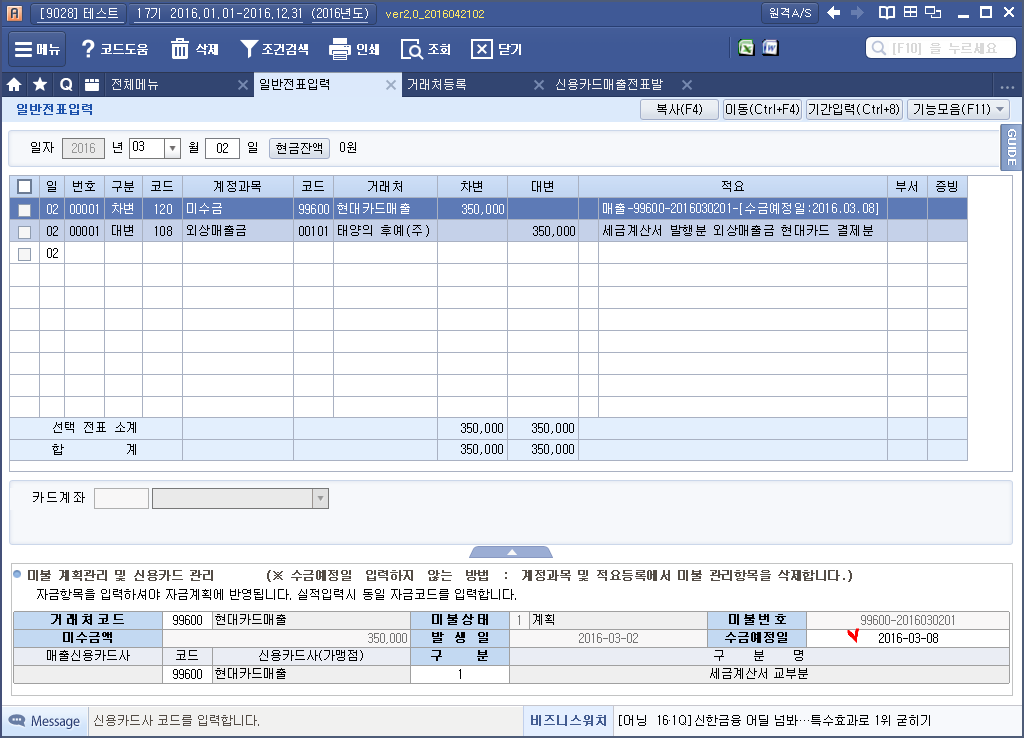Click 미불번호 value 99600-2016030201
Image resolution: width=1024 pixels, height=738 pixels.
(x=908, y=620)
